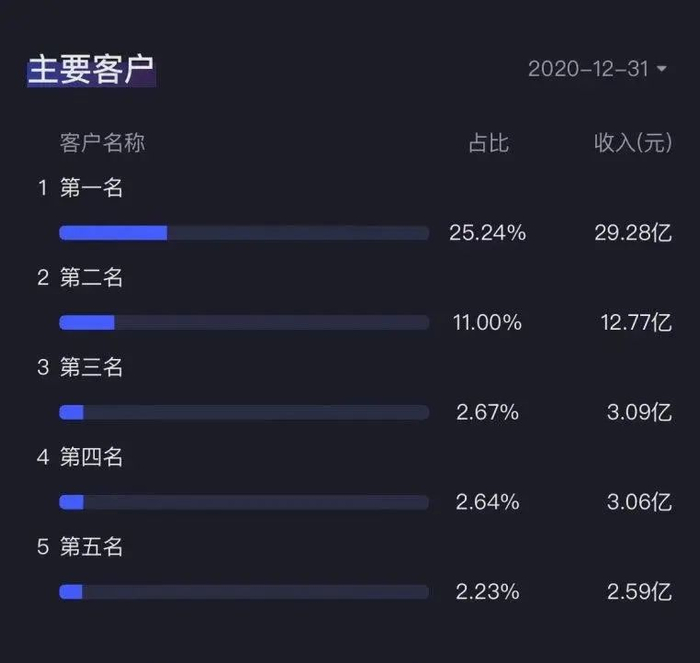Select the 第二名 customer row

tap(91, 277)
